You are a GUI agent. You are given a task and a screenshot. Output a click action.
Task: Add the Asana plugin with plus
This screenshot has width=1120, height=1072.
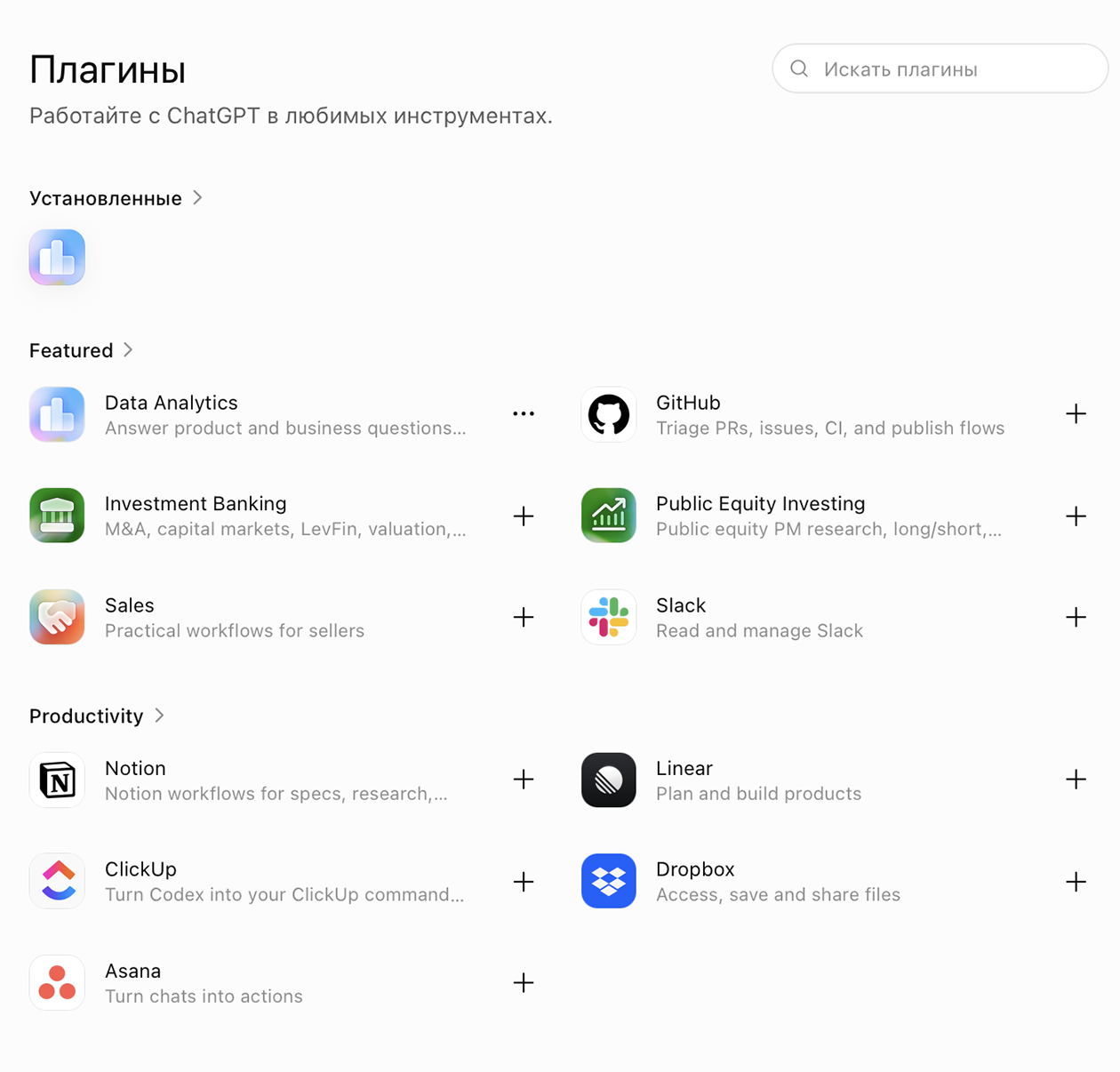[x=524, y=982]
